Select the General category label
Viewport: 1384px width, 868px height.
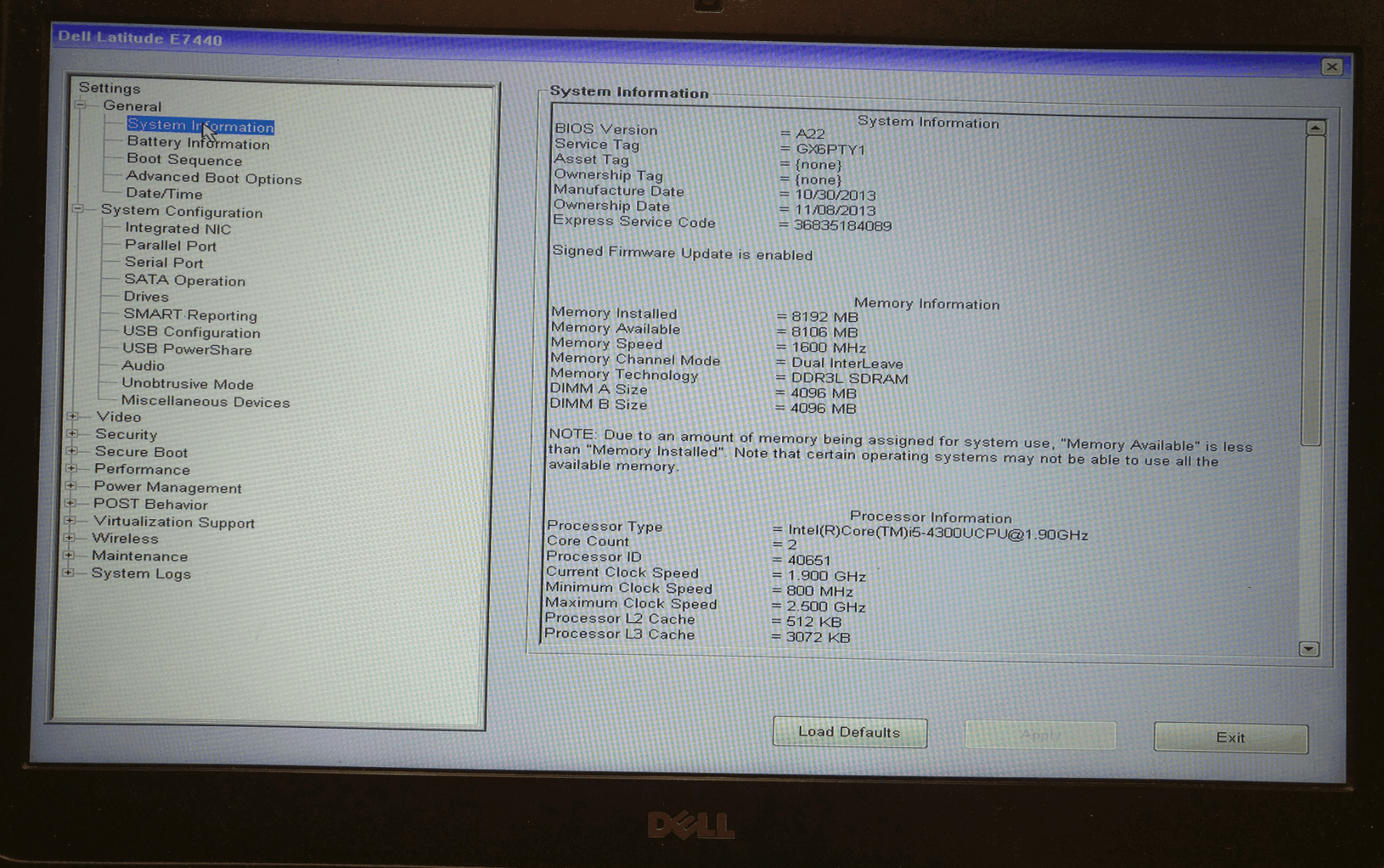click(x=132, y=106)
